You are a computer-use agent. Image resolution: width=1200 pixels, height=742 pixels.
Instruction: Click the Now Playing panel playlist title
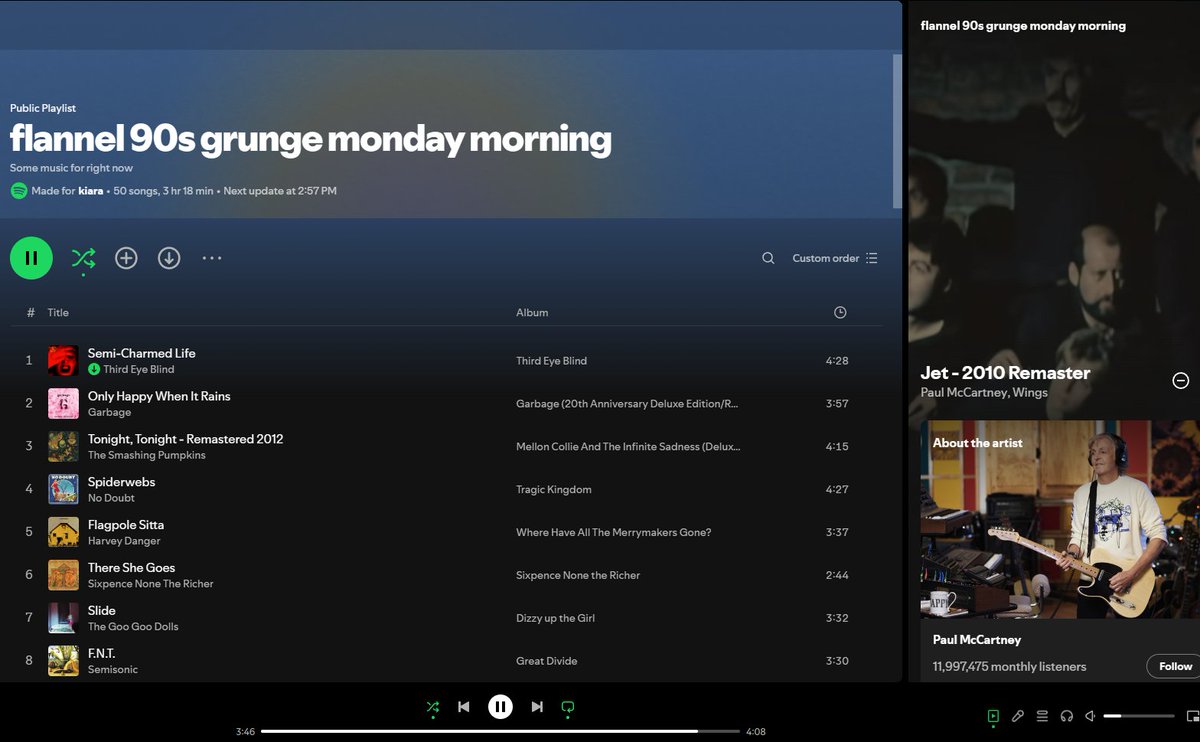(x=1023, y=26)
